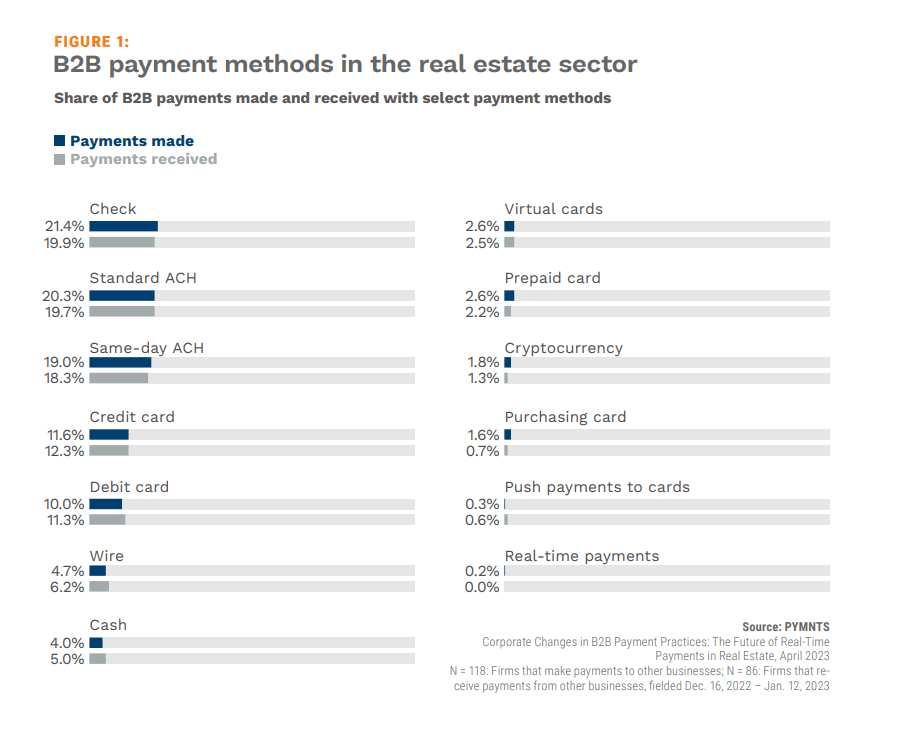This screenshot has width=898, height=752.
Task: Click the Purchasing card 1.6% value
Action: tap(482, 435)
